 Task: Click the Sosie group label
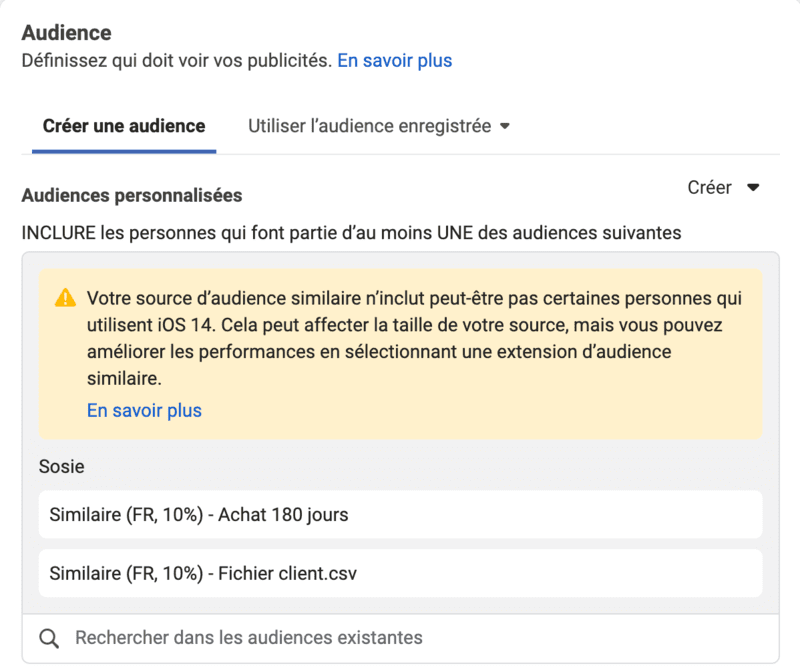pyautogui.click(x=62, y=466)
